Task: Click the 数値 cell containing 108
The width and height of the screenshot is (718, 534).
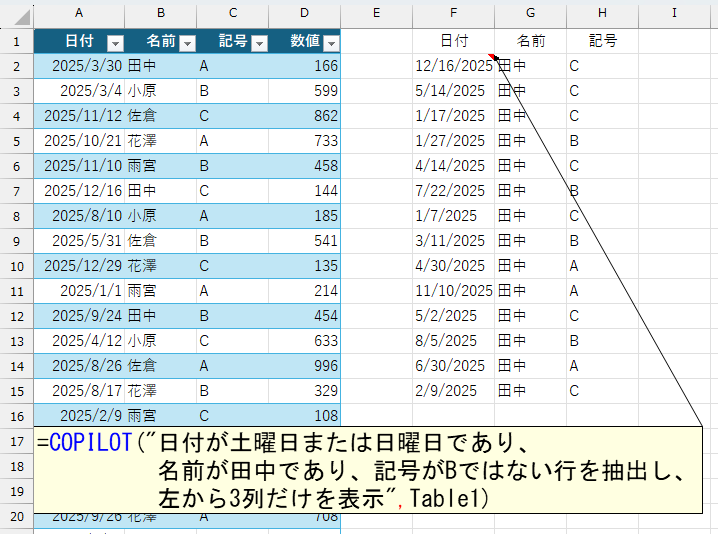Action: coord(305,416)
